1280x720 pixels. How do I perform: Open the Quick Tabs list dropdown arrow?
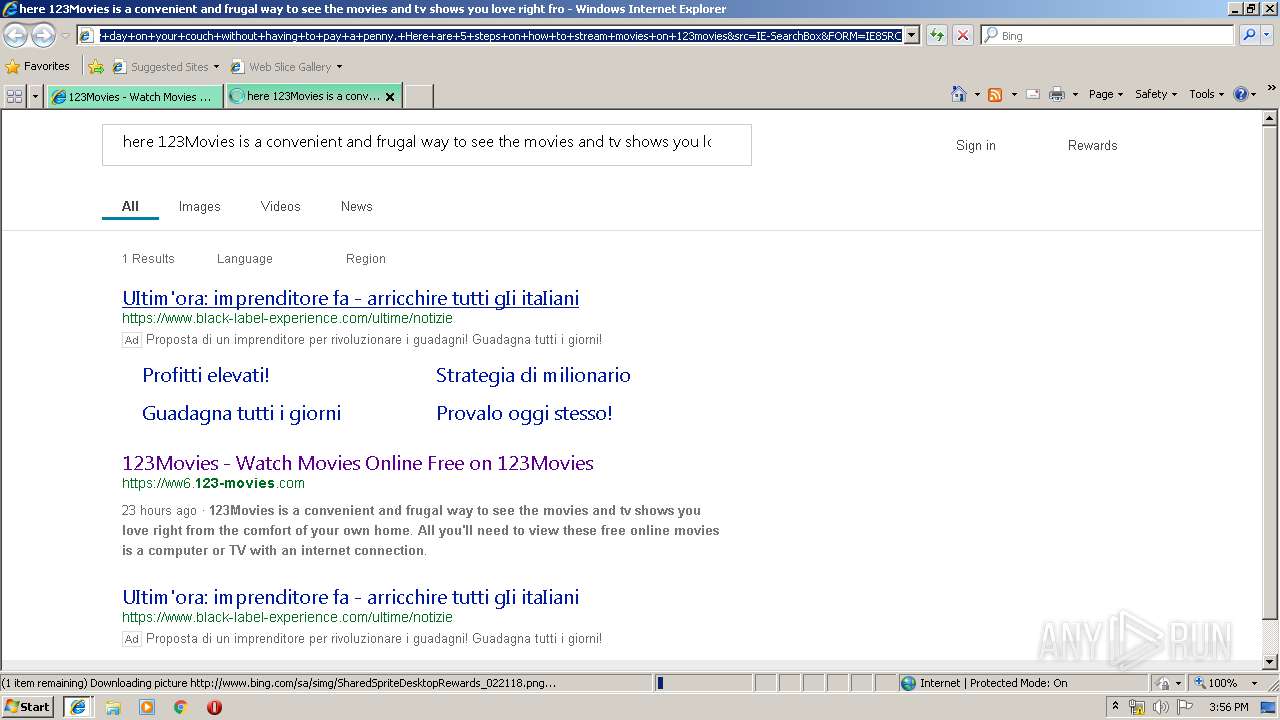(x=36, y=96)
